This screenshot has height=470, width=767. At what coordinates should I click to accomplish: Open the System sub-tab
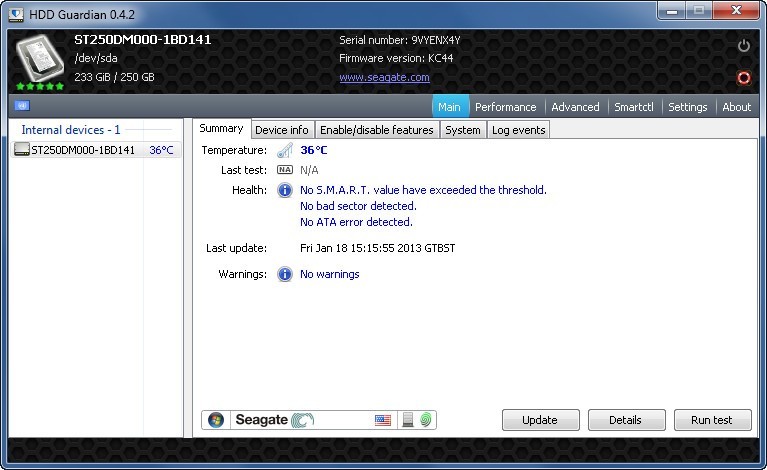463,130
